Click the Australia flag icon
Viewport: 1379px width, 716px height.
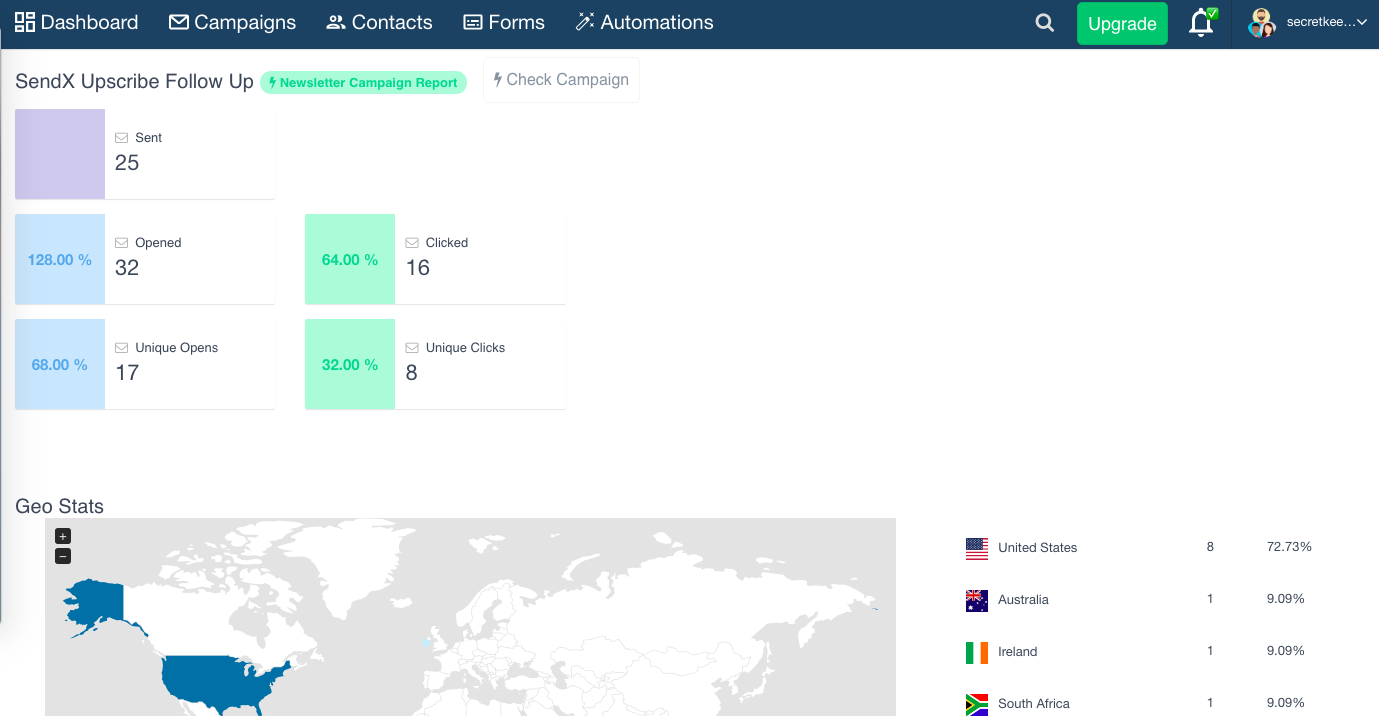click(977, 600)
